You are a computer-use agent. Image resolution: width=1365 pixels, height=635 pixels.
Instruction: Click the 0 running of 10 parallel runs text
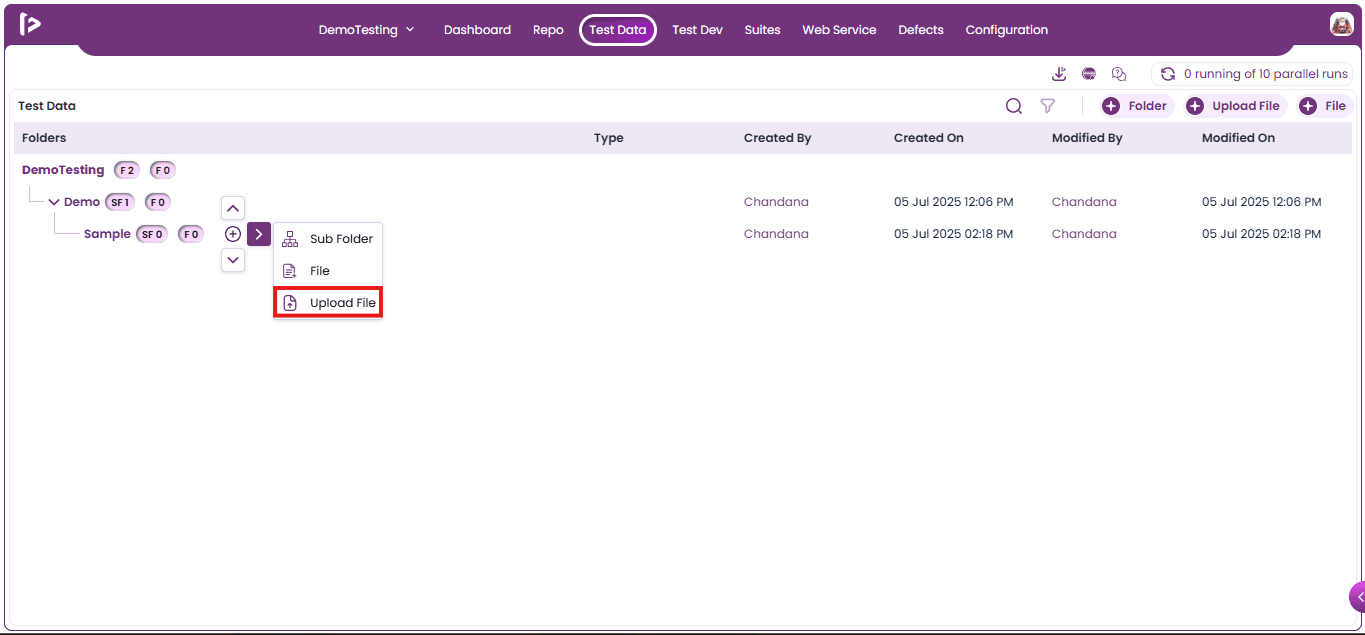[x=1266, y=74]
